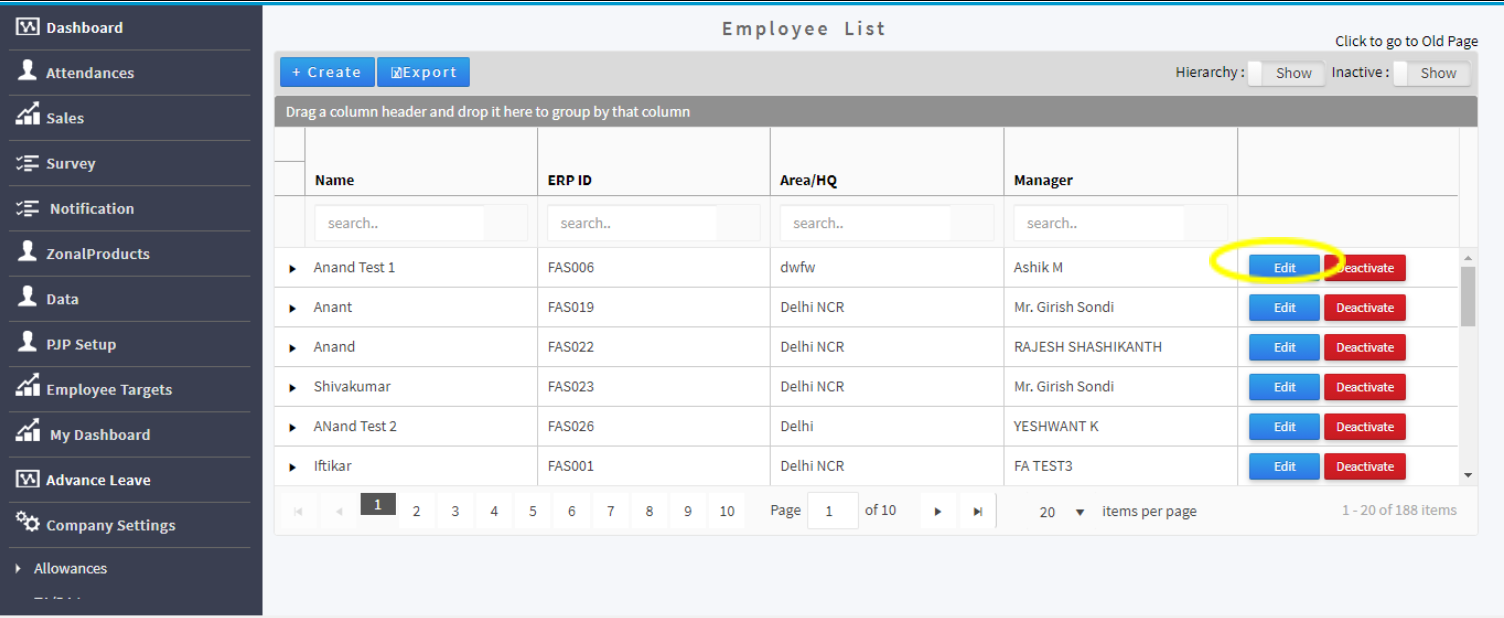Click the Survey list icon
1504x618 pixels.
coord(27,162)
